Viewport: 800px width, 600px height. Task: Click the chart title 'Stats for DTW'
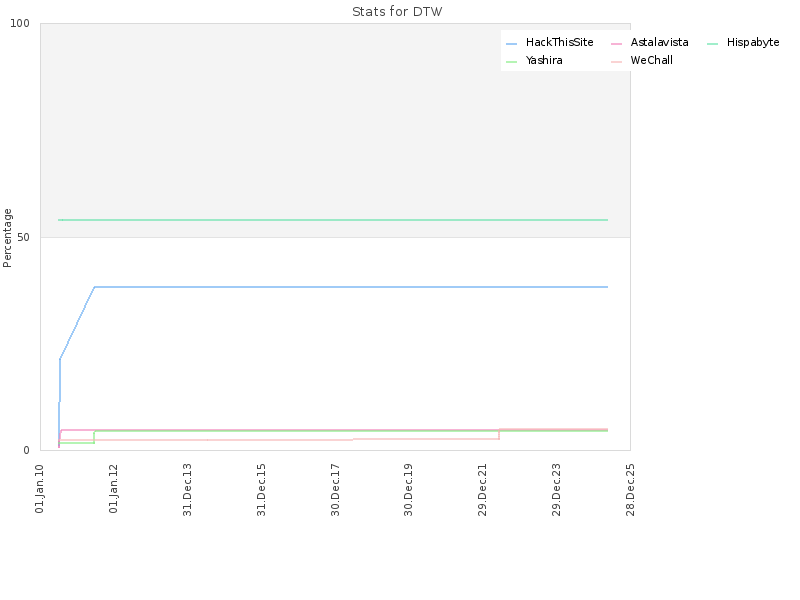point(397,12)
